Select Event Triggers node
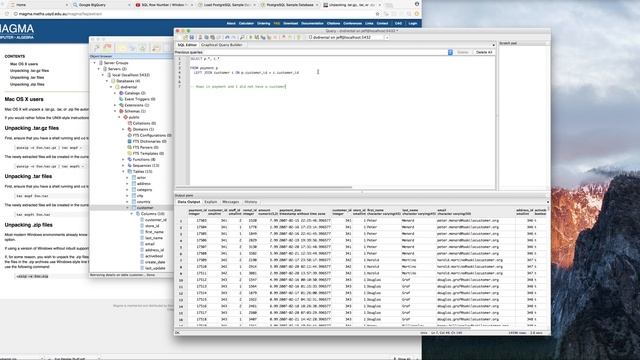Screen dimensions: 640x360 click(x=140, y=99)
